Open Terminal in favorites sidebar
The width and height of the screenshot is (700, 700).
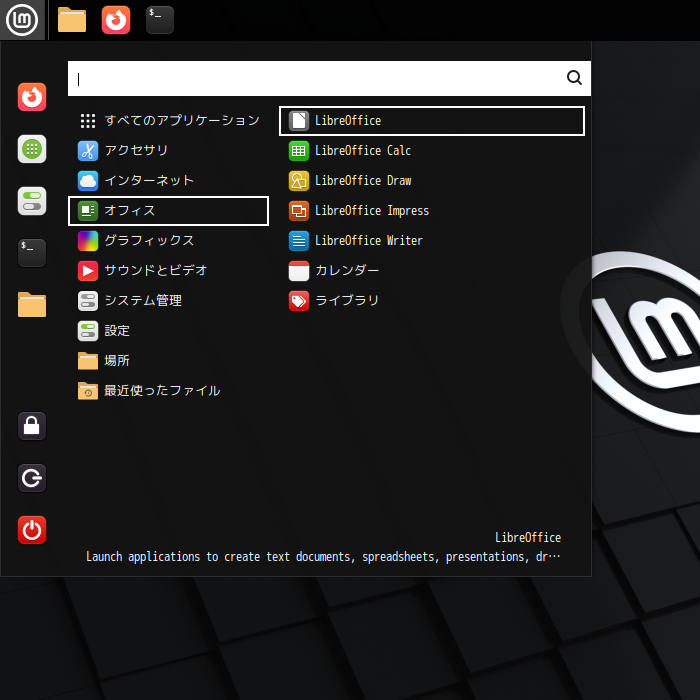click(32, 253)
